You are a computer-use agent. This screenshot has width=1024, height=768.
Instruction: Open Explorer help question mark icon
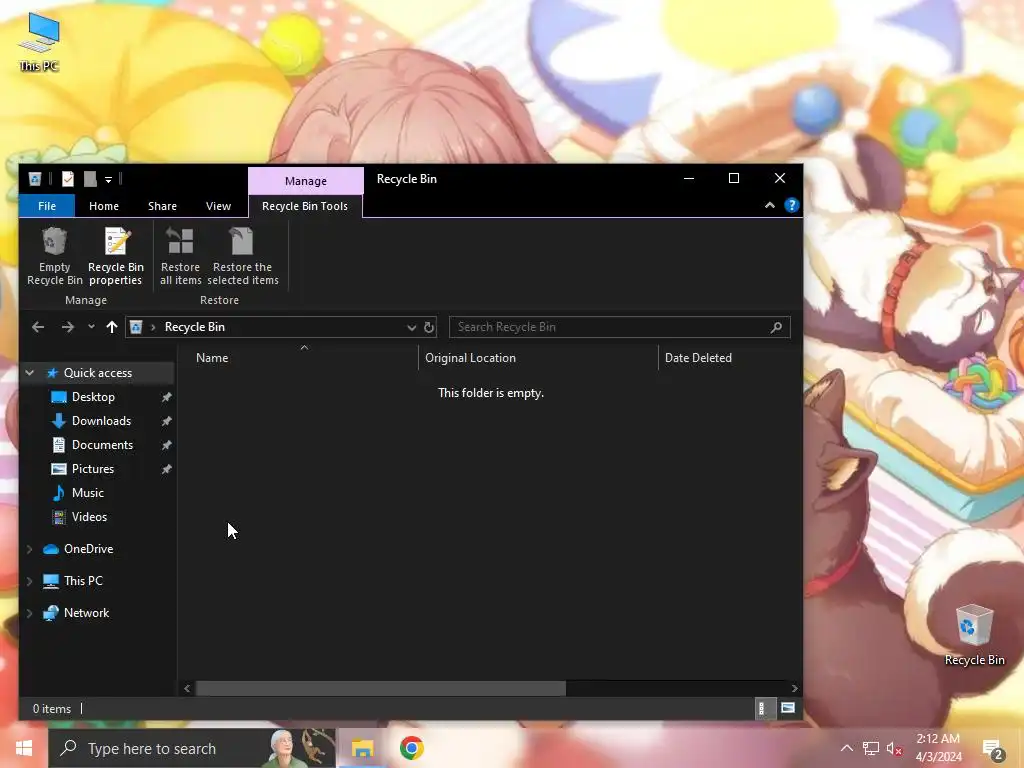click(x=792, y=205)
